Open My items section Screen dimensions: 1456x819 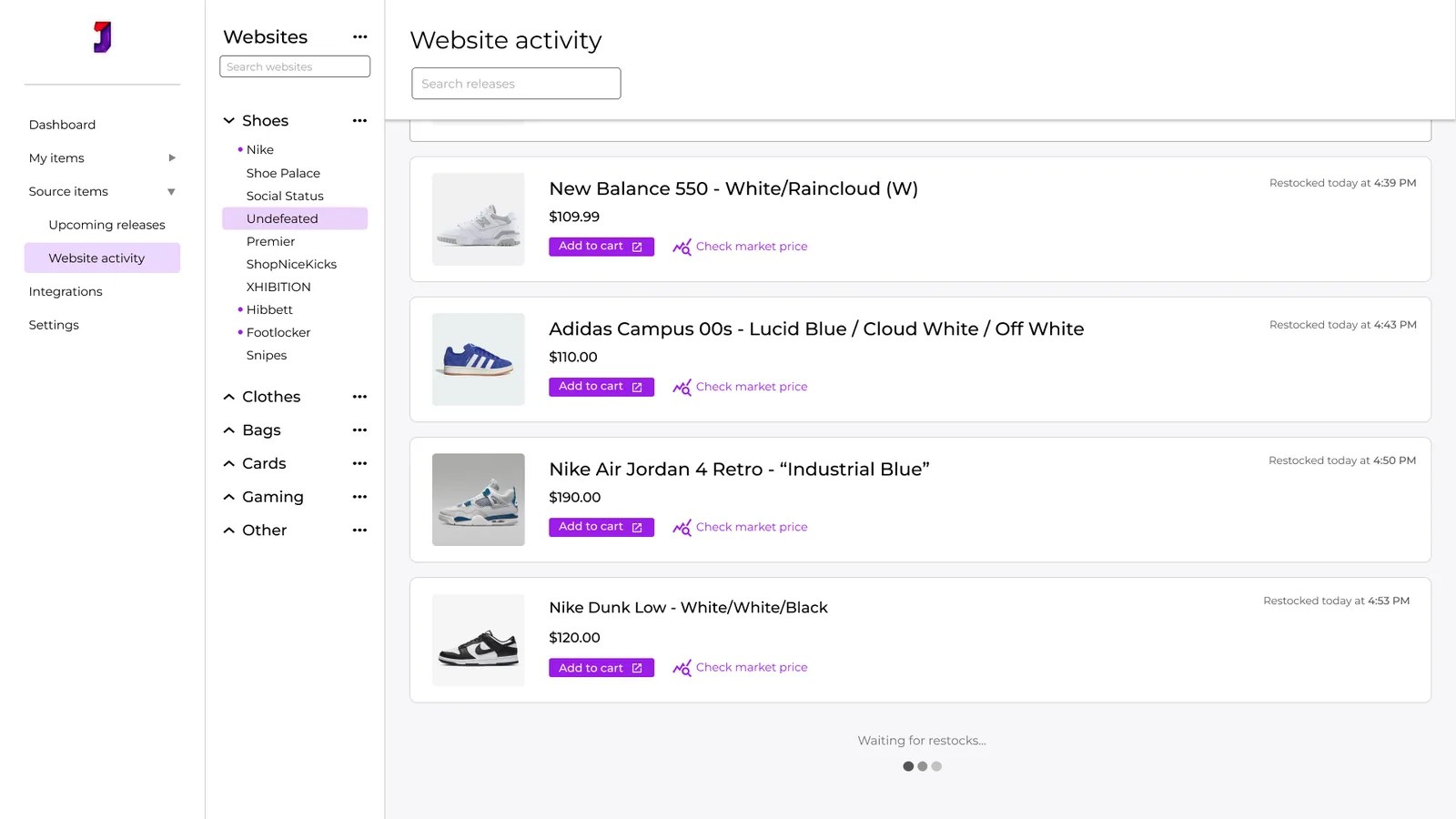point(56,158)
